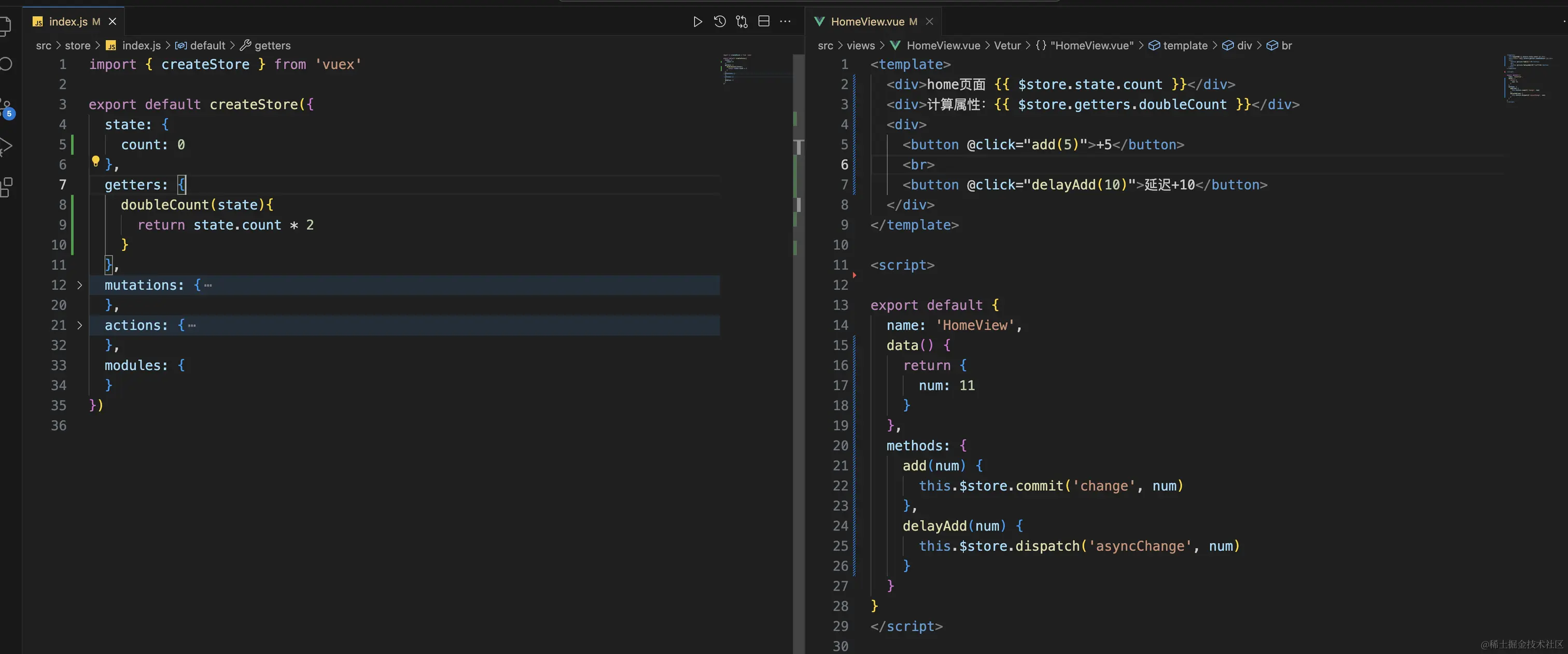Select the Search icon in the activity bar
This screenshot has width=1568, height=654.
(x=6, y=63)
